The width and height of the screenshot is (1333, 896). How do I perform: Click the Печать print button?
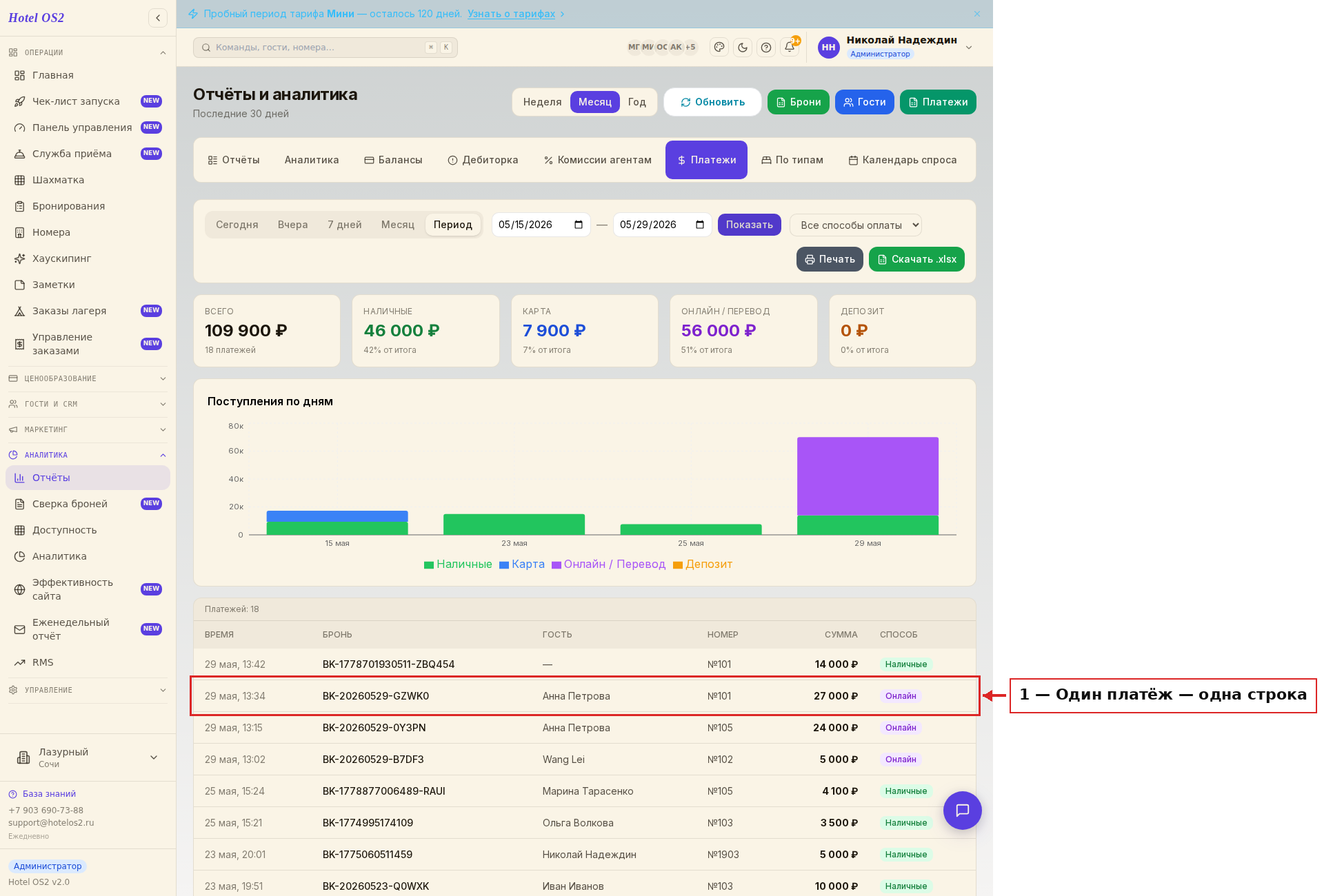(x=830, y=259)
